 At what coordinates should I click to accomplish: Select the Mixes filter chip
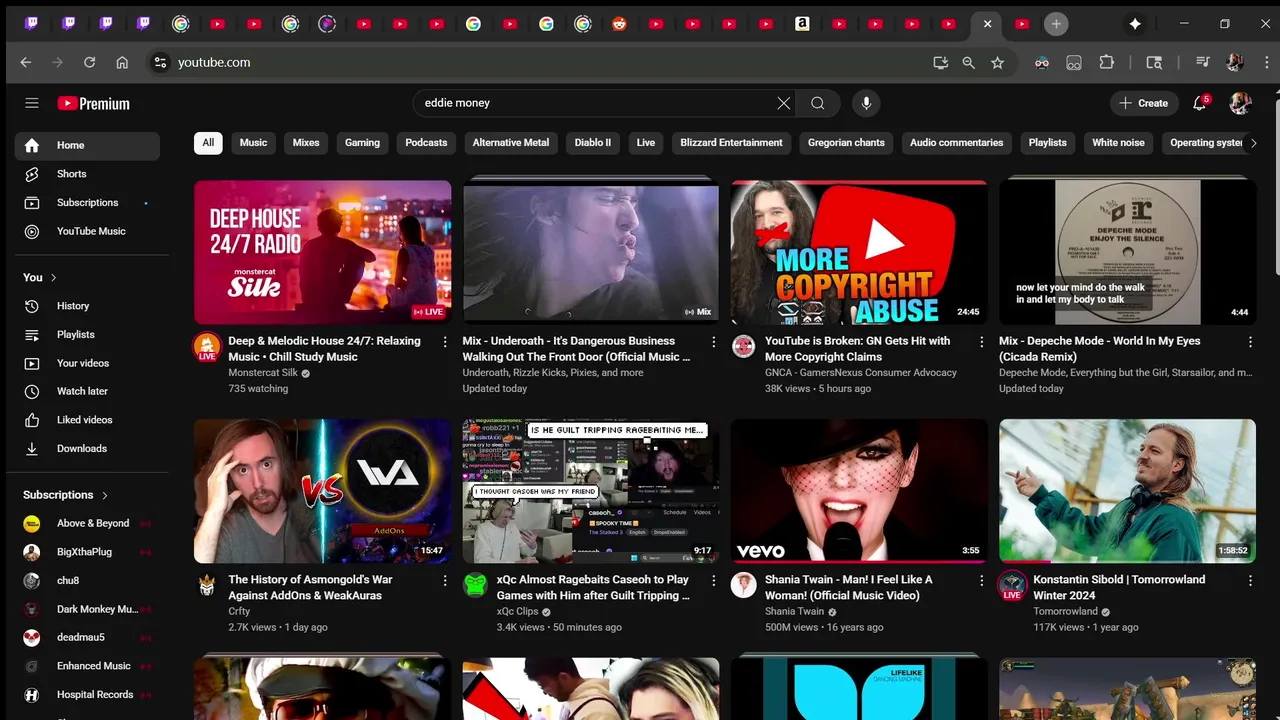306,143
